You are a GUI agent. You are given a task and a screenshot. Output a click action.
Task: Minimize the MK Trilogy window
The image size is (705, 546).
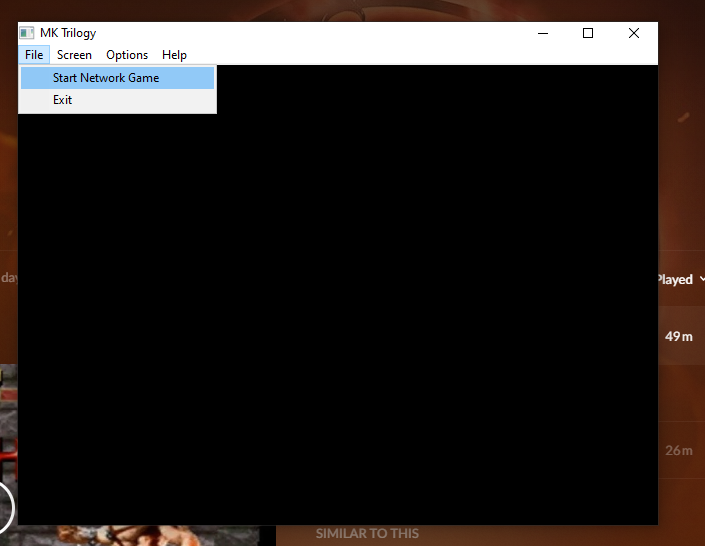pos(543,33)
